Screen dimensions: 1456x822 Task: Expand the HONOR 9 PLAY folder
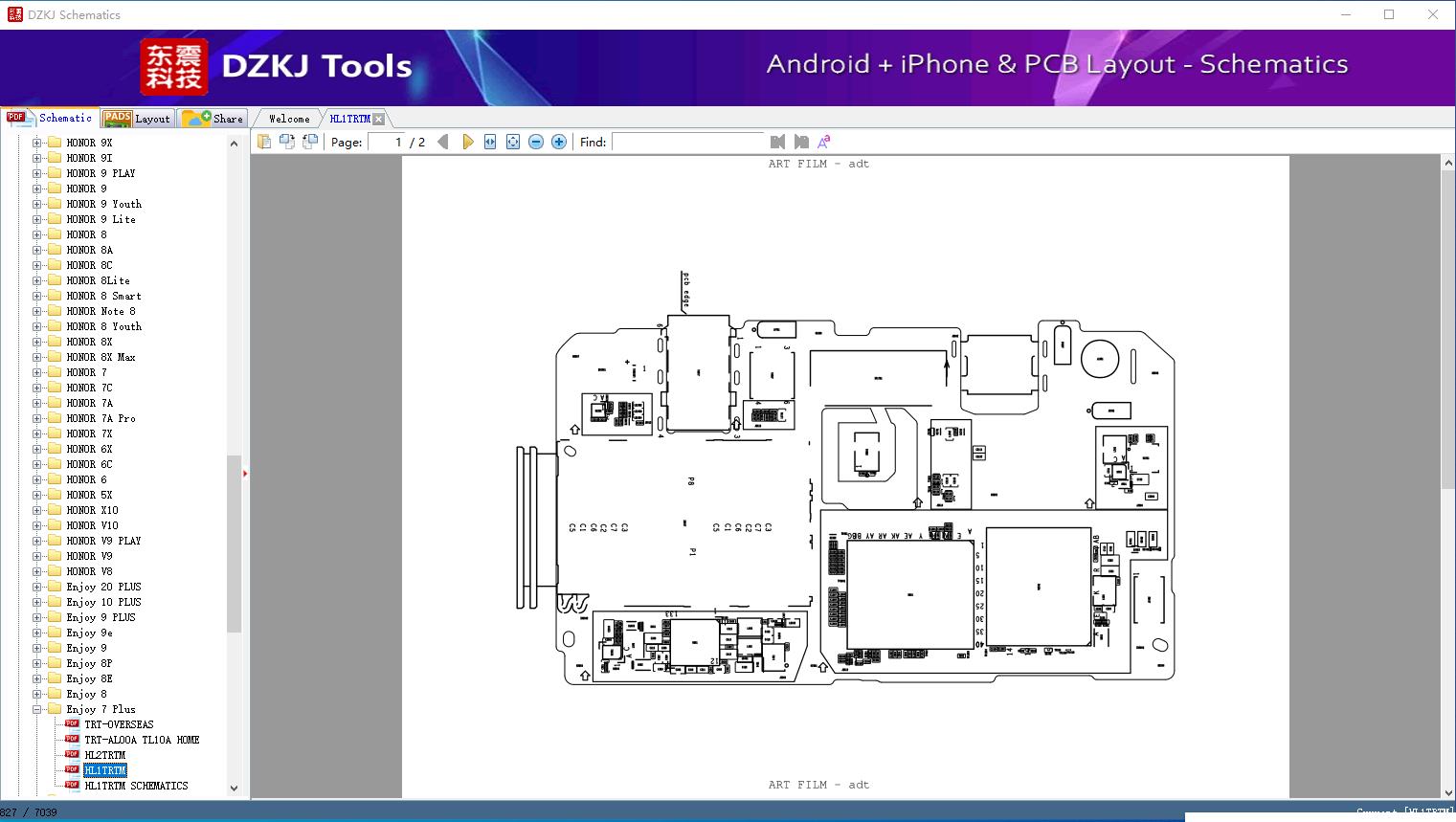36,173
